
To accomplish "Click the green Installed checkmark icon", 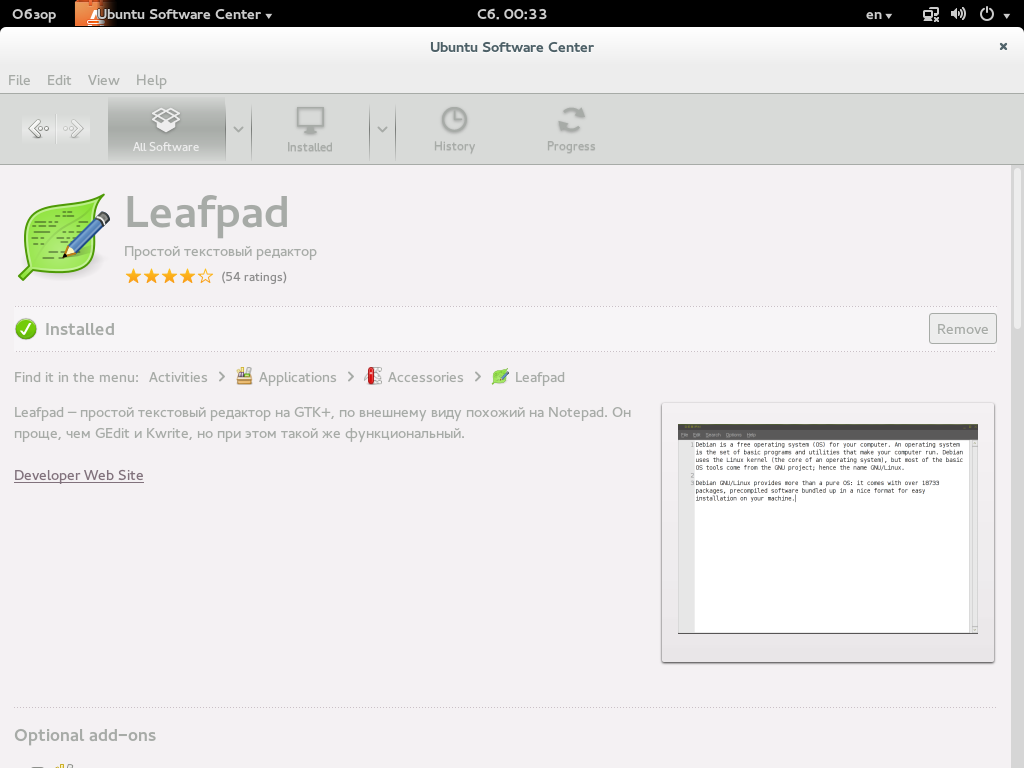I will click(x=26, y=329).
